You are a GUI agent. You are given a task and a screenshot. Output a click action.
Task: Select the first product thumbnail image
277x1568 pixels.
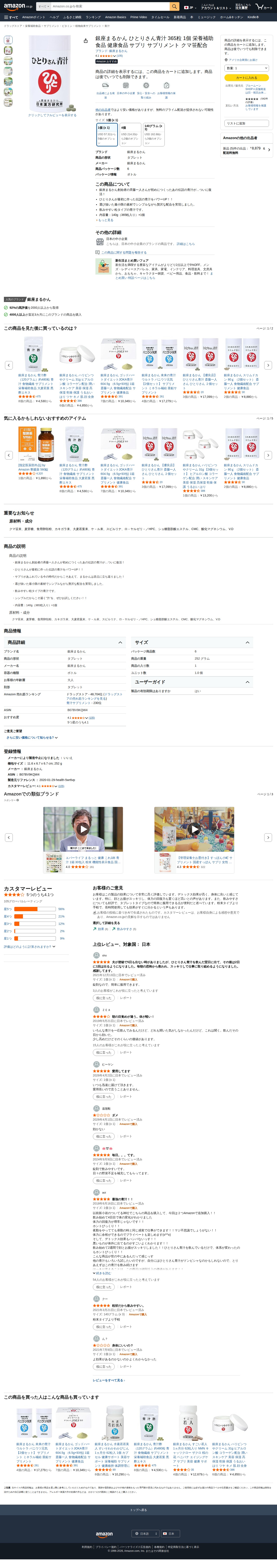pyautogui.click(x=8, y=40)
